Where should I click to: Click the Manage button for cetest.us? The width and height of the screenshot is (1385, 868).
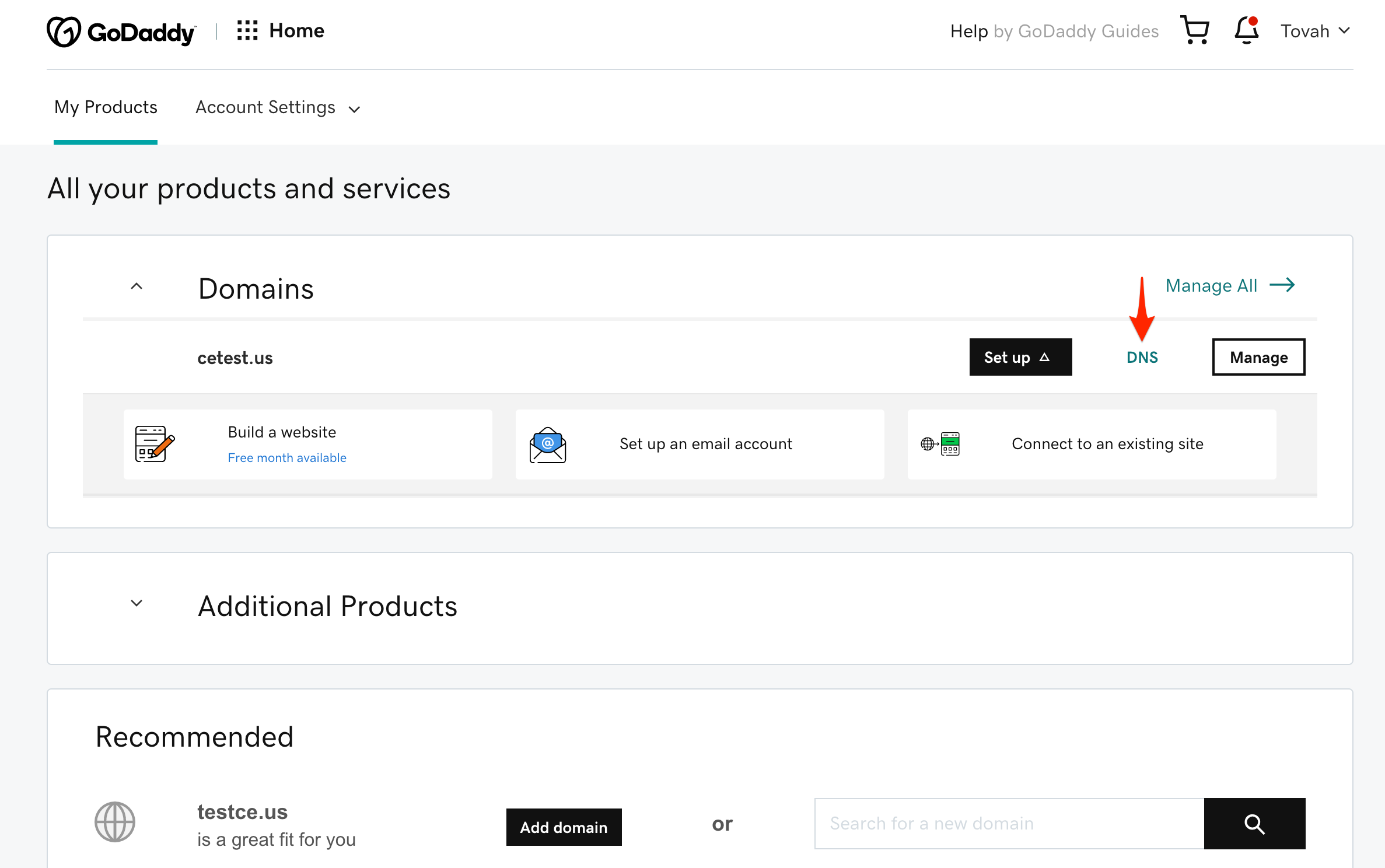pyautogui.click(x=1258, y=357)
